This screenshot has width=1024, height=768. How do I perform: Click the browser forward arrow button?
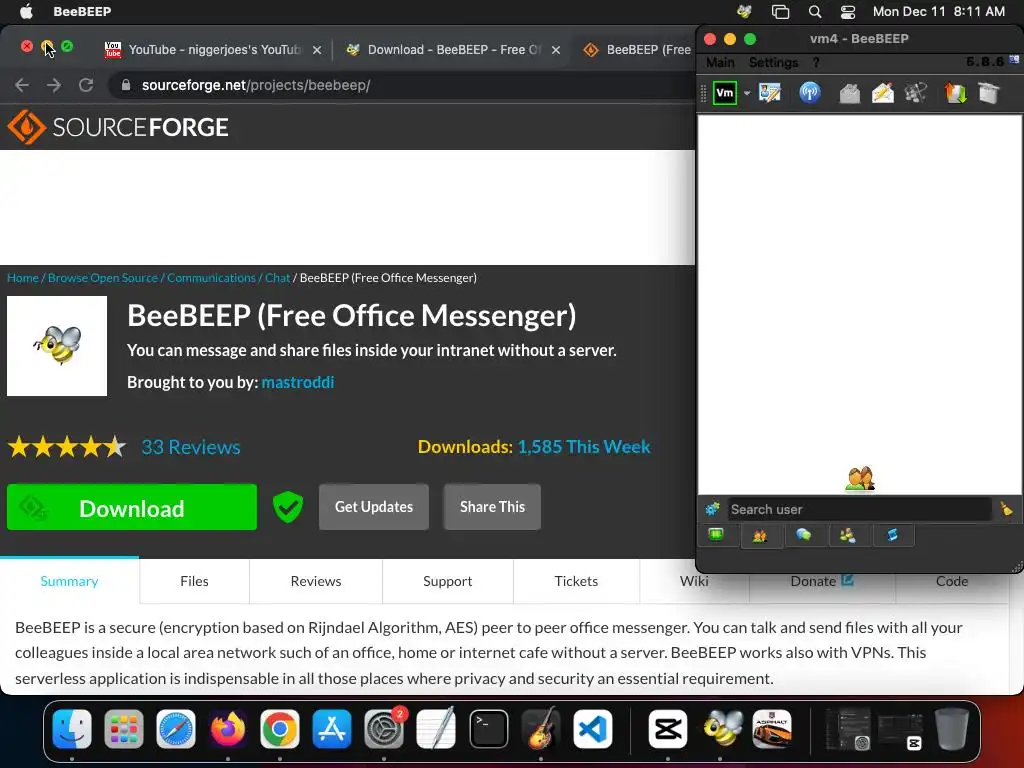[x=54, y=85]
